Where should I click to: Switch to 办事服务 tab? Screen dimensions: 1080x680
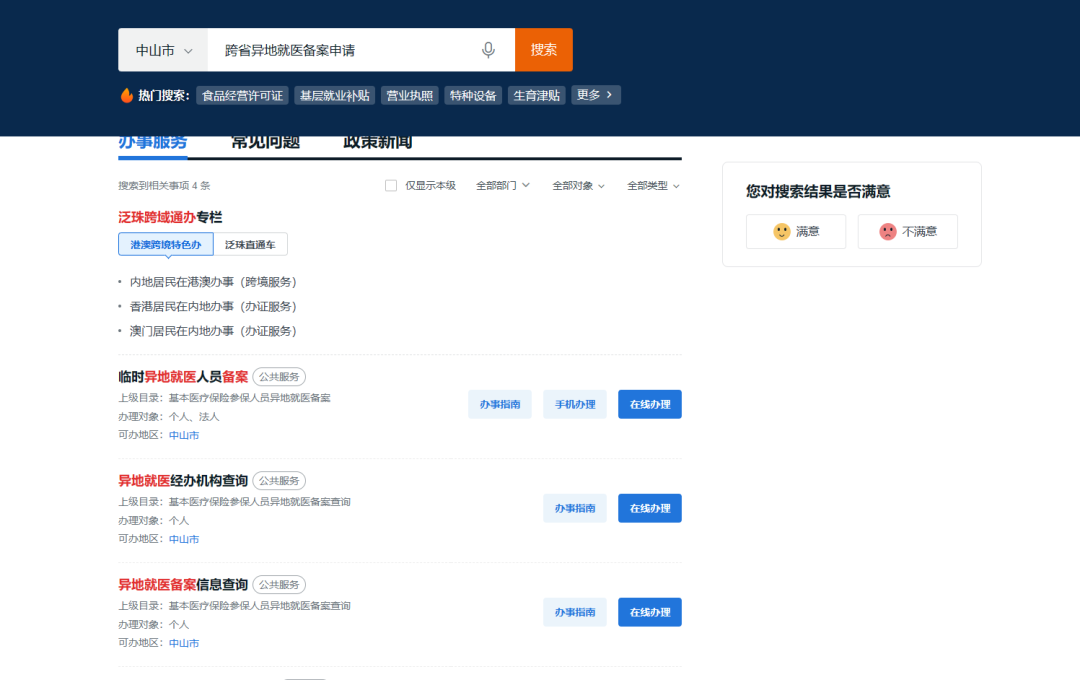click(x=152, y=142)
